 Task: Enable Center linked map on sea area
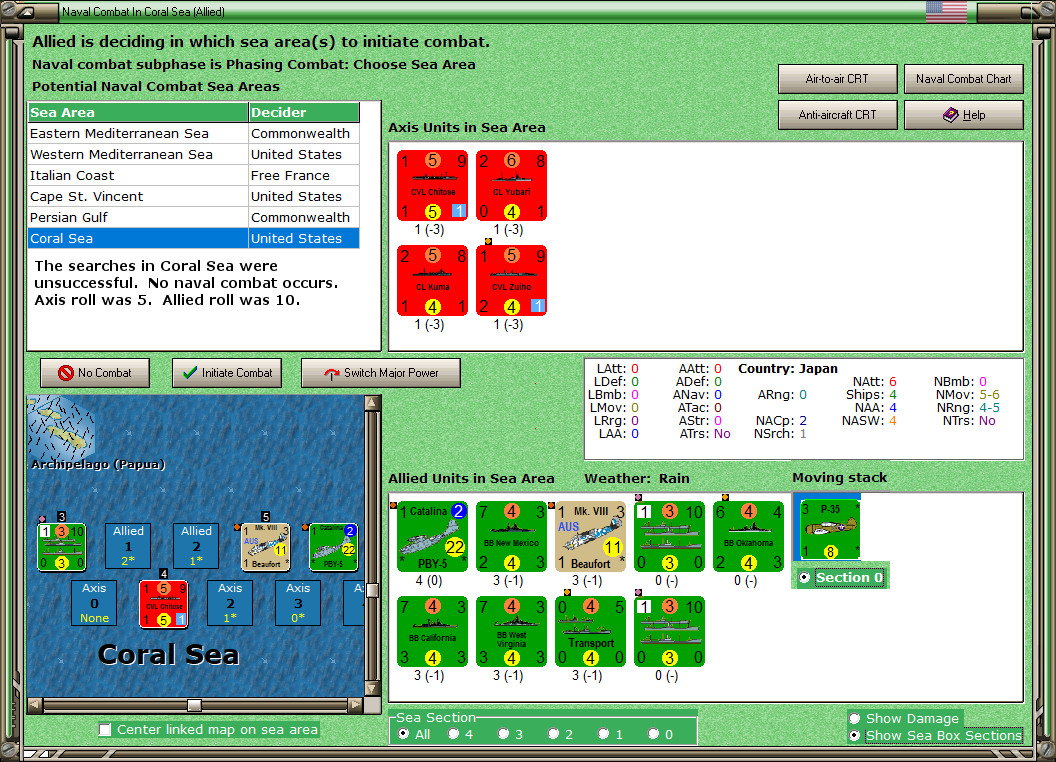click(105, 730)
